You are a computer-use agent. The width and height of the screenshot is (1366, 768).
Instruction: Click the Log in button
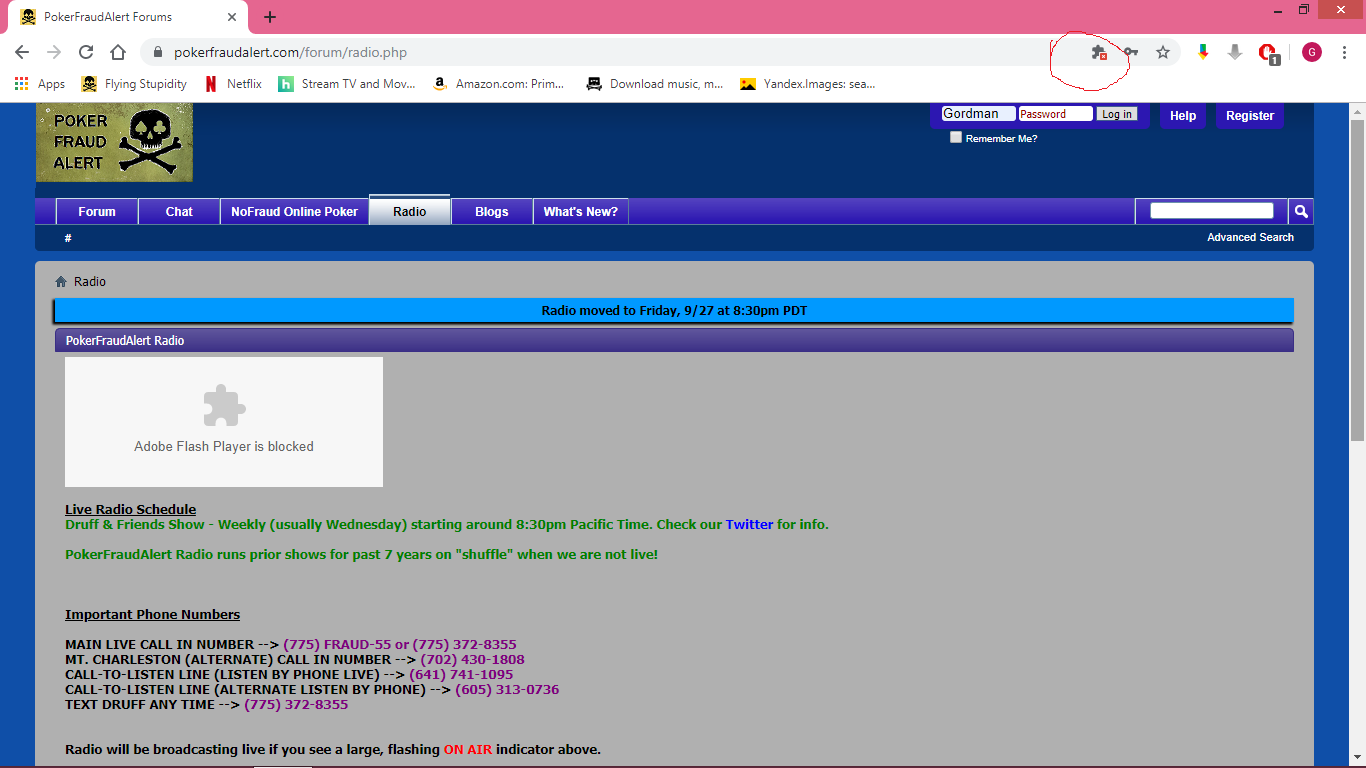click(1117, 114)
